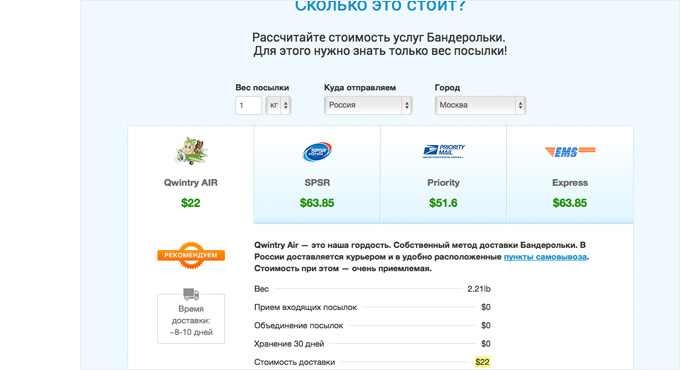
Task: Click the Qwintry AIR airplane mascot icon
Action: coord(191,151)
